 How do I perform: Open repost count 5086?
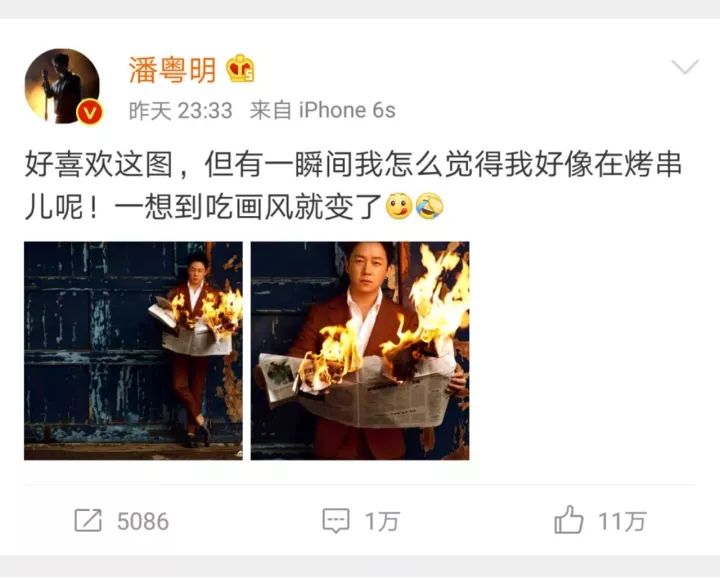143,522
